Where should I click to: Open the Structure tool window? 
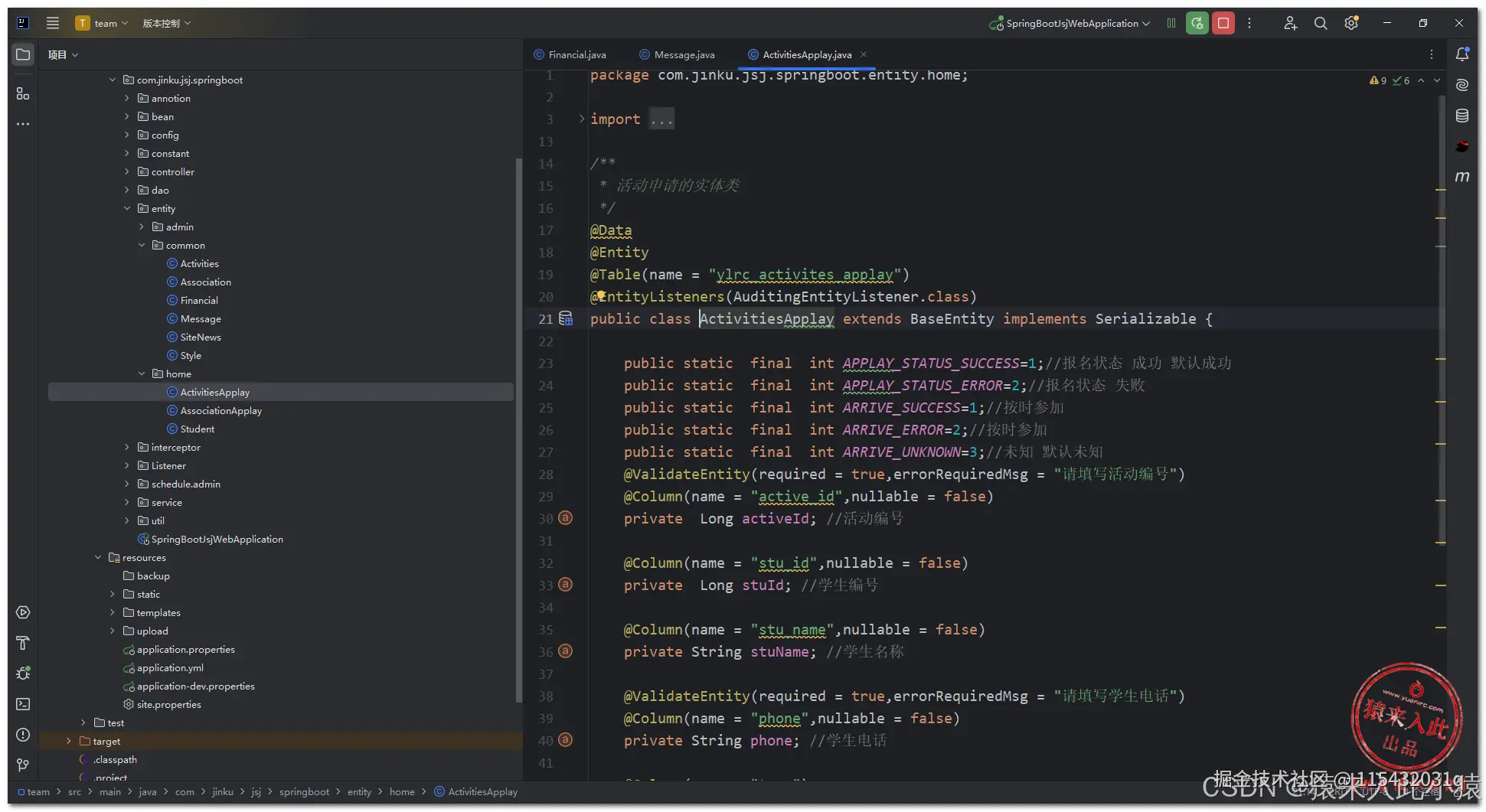(23, 93)
